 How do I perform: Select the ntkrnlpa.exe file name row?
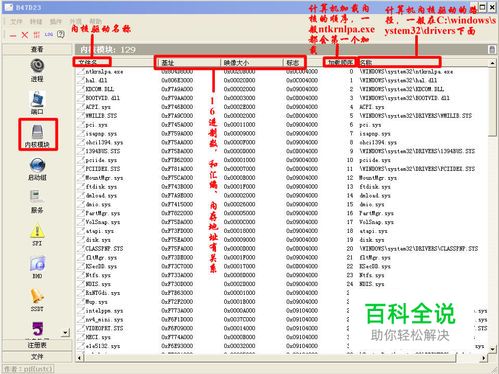(x=104, y=72)
